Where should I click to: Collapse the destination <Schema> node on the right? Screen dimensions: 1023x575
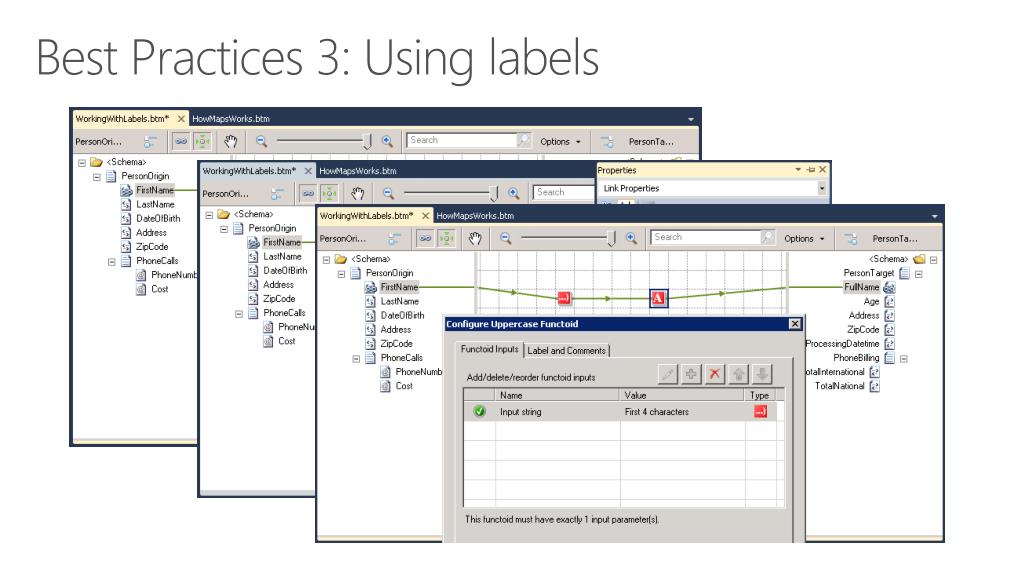(x=934, y=259)
